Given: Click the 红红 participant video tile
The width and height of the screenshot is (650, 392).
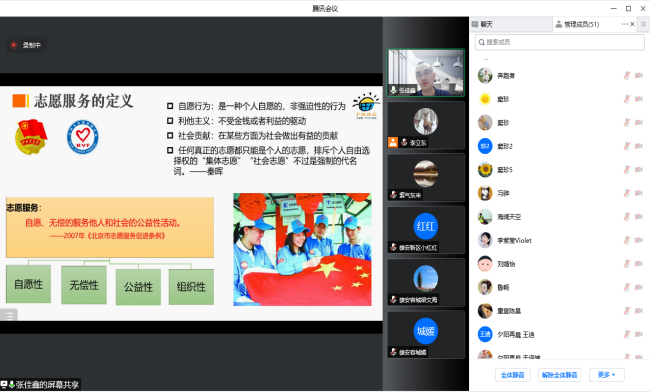Looking at the screenshot, I should [x=426, y=230].
